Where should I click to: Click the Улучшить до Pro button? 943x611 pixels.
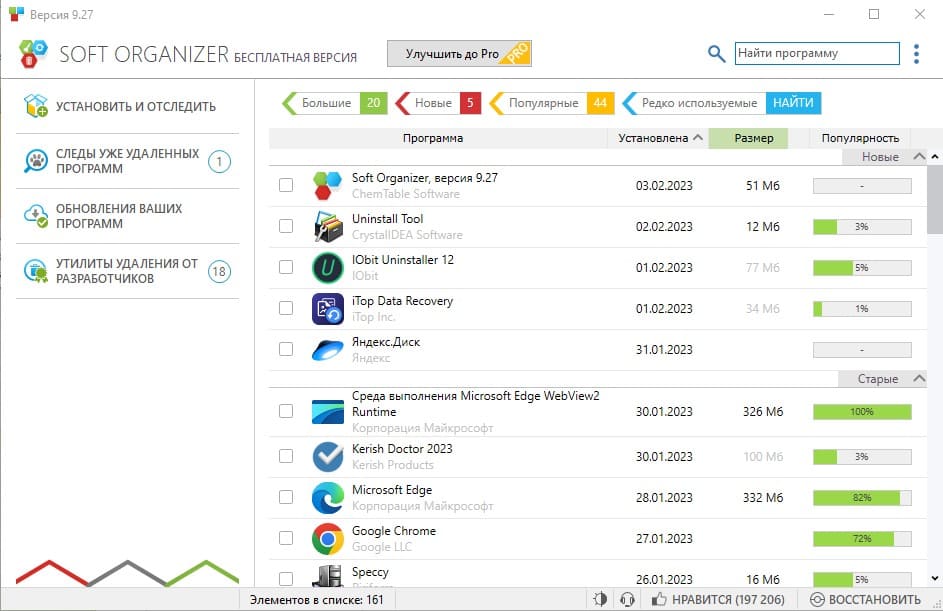(459, 54)
